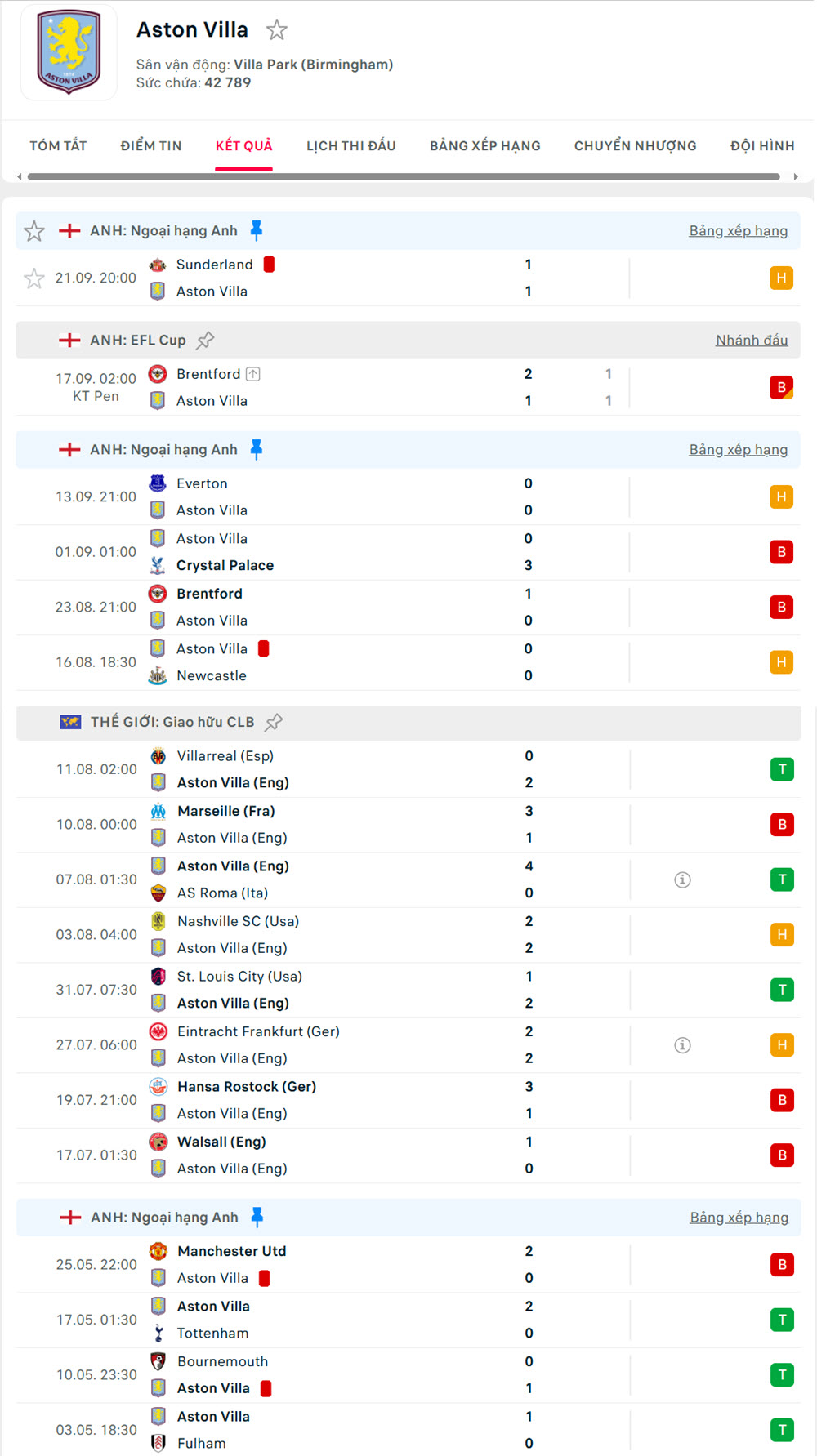Switch to the BẢNG XẾP HẠNG tab
This screenshot has width=817, height=1456.
click(x=485, y=146)
